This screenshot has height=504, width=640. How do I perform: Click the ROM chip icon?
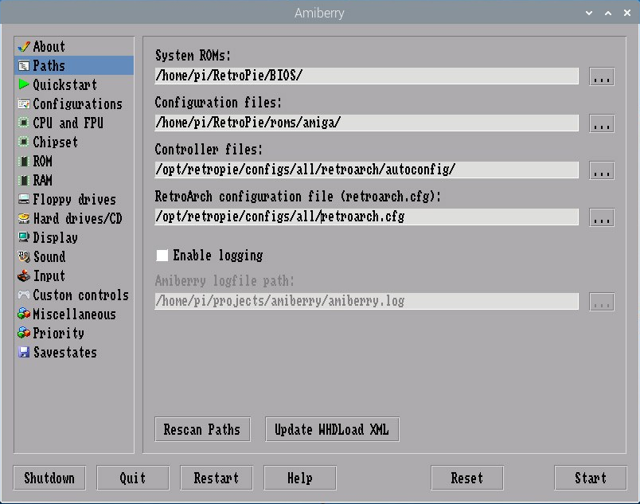pyautogui.click(x=24, y=161)
